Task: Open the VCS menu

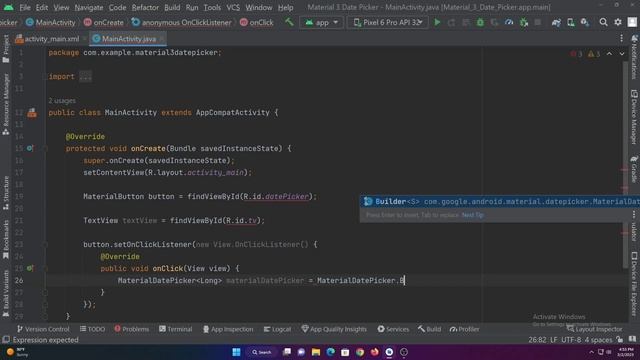Action: (x=233, y=7)
